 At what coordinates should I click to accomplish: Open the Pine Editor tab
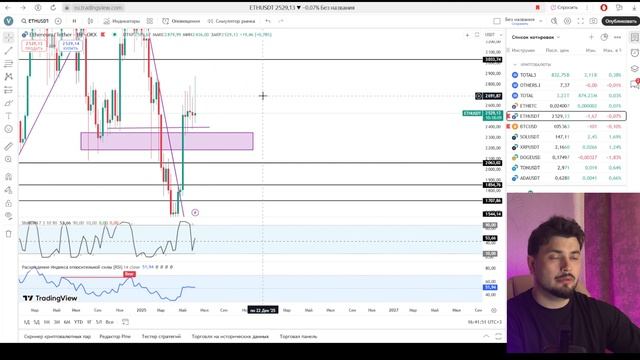pos(115,337)
